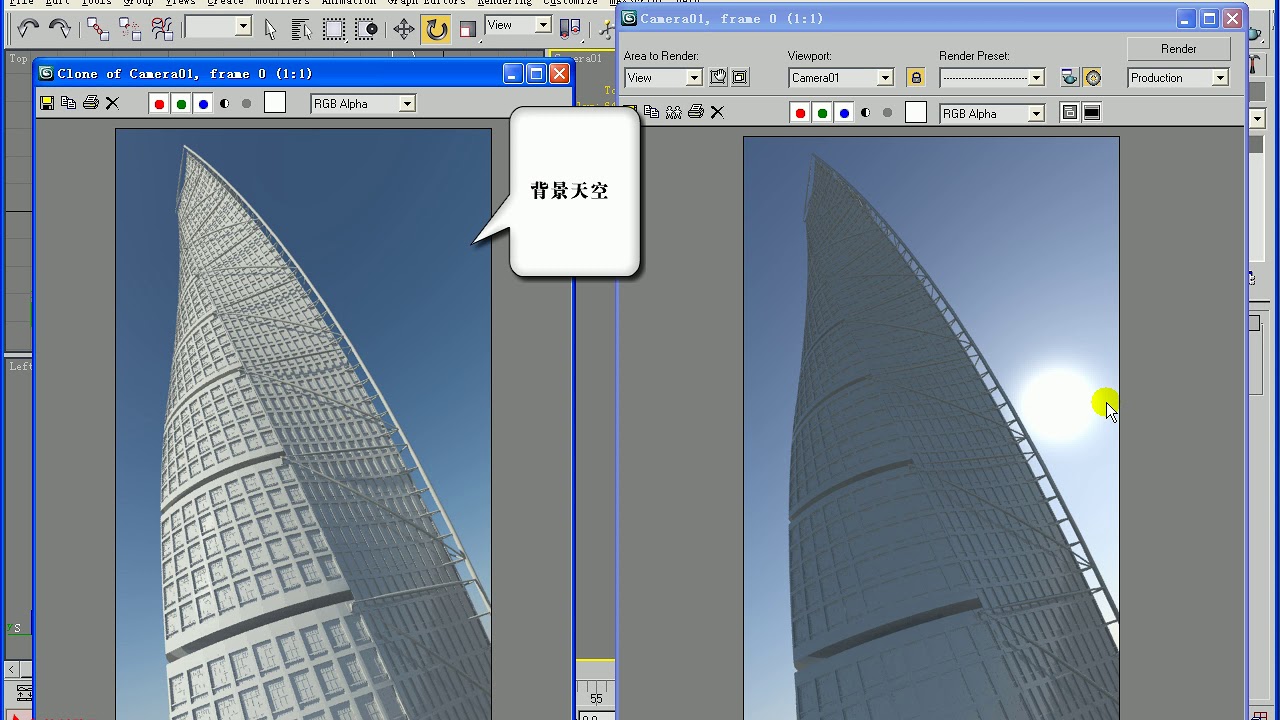1280x720 pixels.
Task: Toggle the UI display icon in Camera01 window
Action: 1092,113
